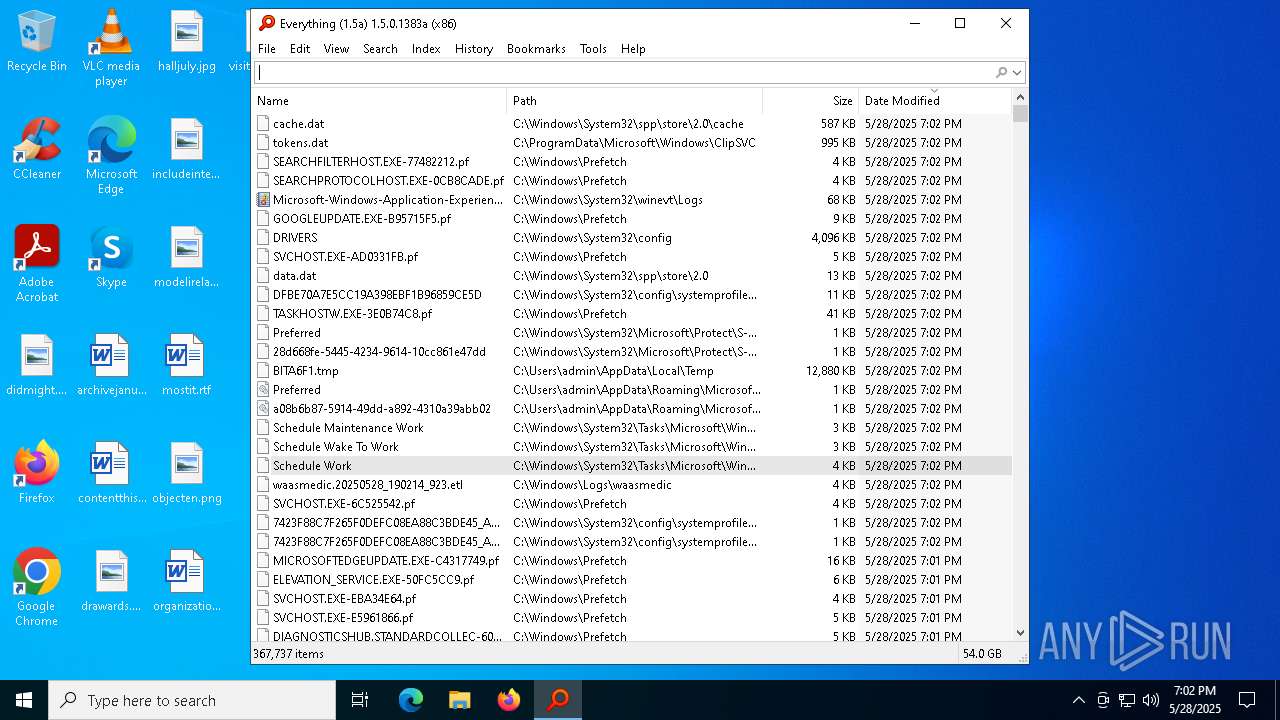This screenshot has height=720, width=1280.
Task: Click the 54.0 GB status bar entry
Action: tap(981, 653)
